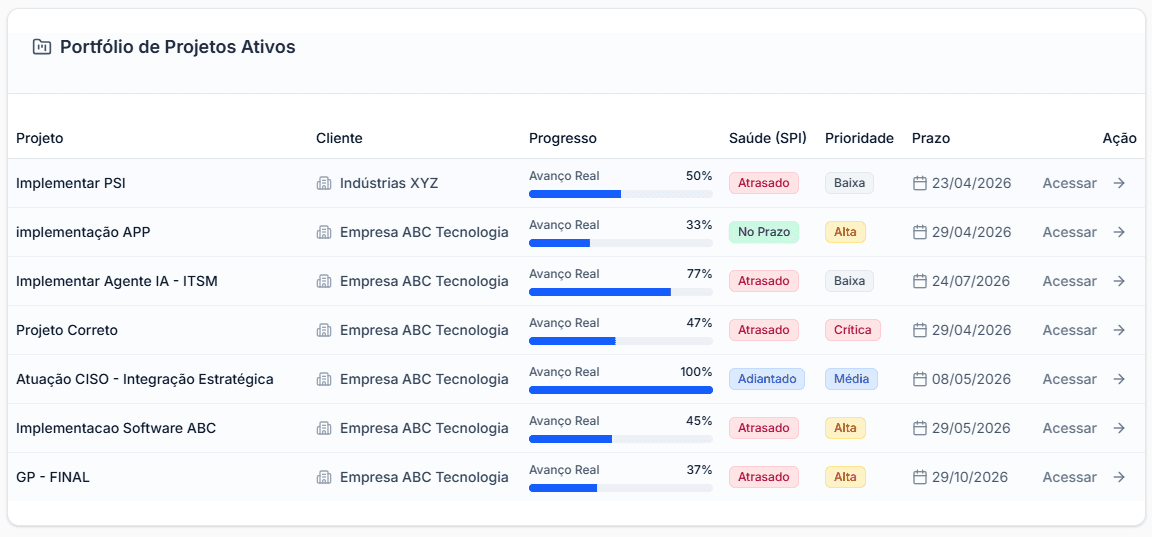Click the Cliente column header
Screen dimensions: 1152x537
(339, 138)
